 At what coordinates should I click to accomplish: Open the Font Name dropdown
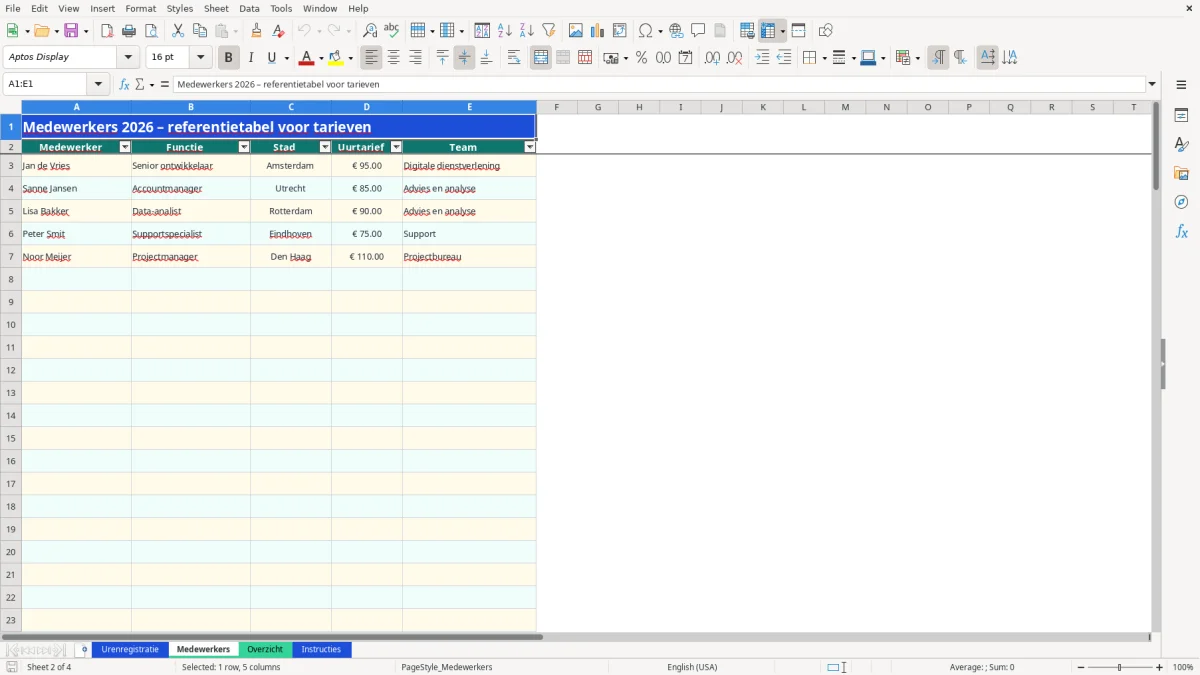(x=128, y=58)
